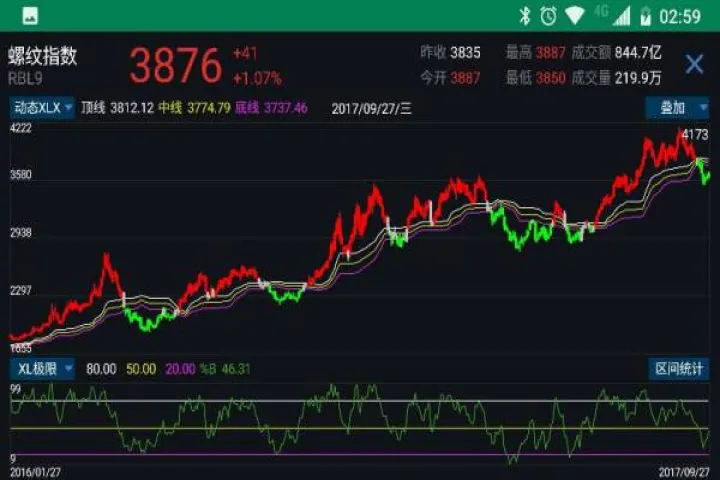Select the RBL9 contract code
This screenshot has width=720, height=480.
[25, 79]
